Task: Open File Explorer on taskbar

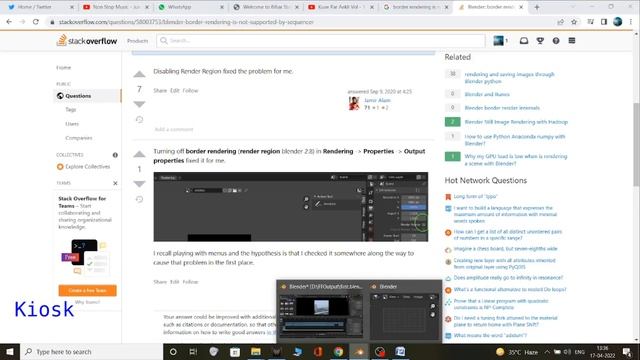Action: click(256, 351)
